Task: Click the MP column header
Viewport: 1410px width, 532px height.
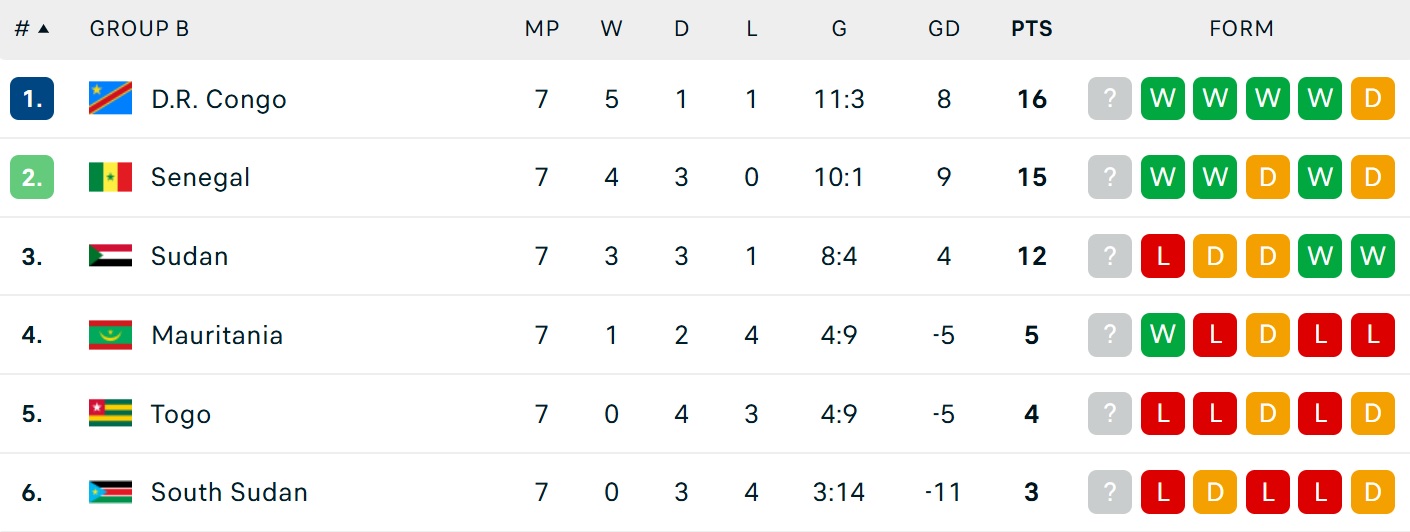Action: pyautogui.click(x=542, y=29)
